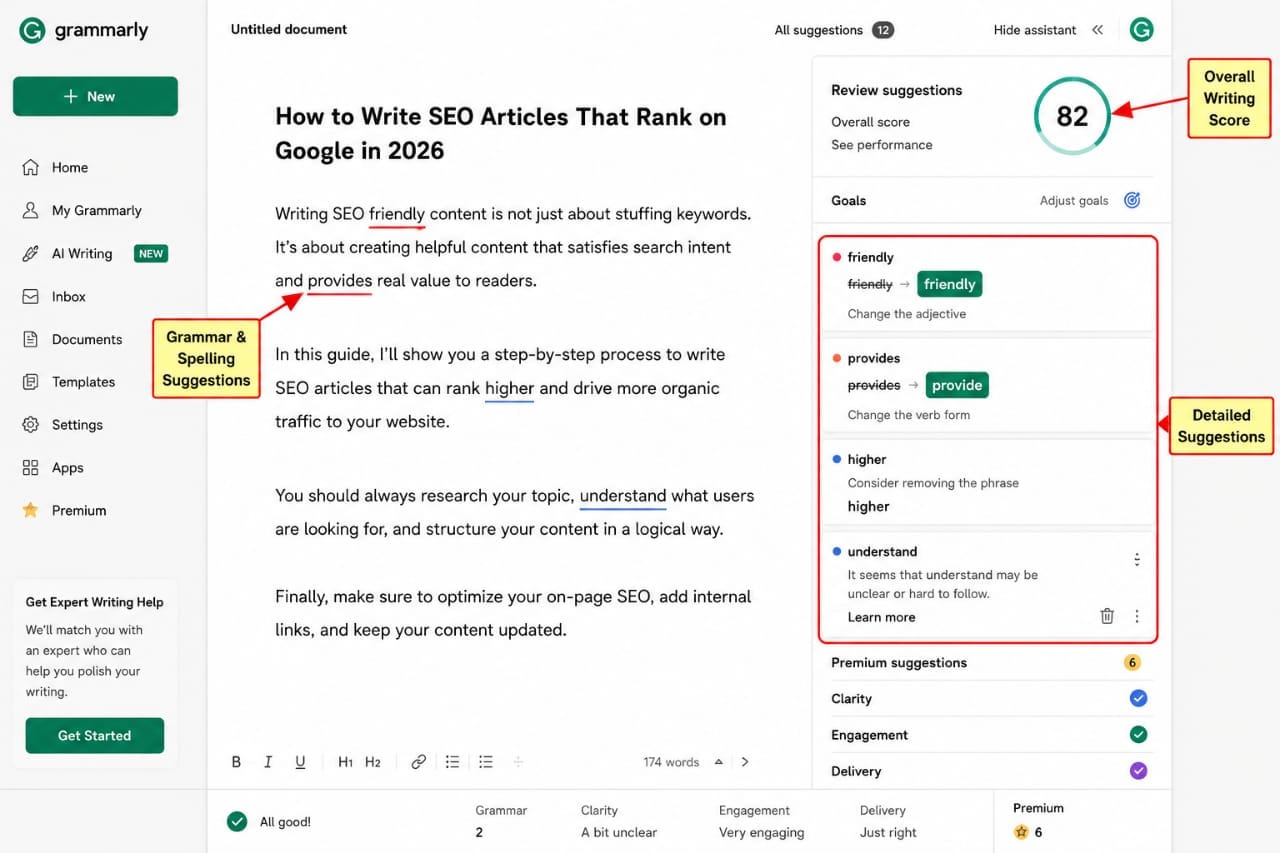
Task: Expand the word count arrow
Action: pos(718,762)
